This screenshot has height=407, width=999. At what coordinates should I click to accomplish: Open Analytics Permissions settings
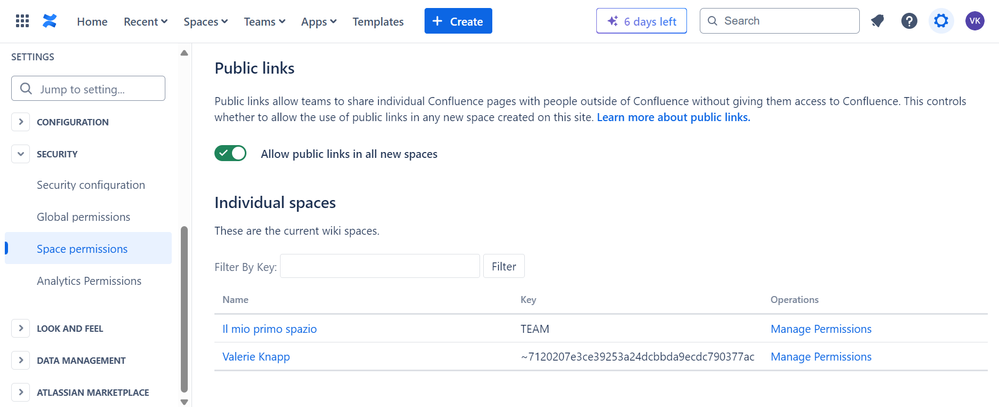pos(89,281)
